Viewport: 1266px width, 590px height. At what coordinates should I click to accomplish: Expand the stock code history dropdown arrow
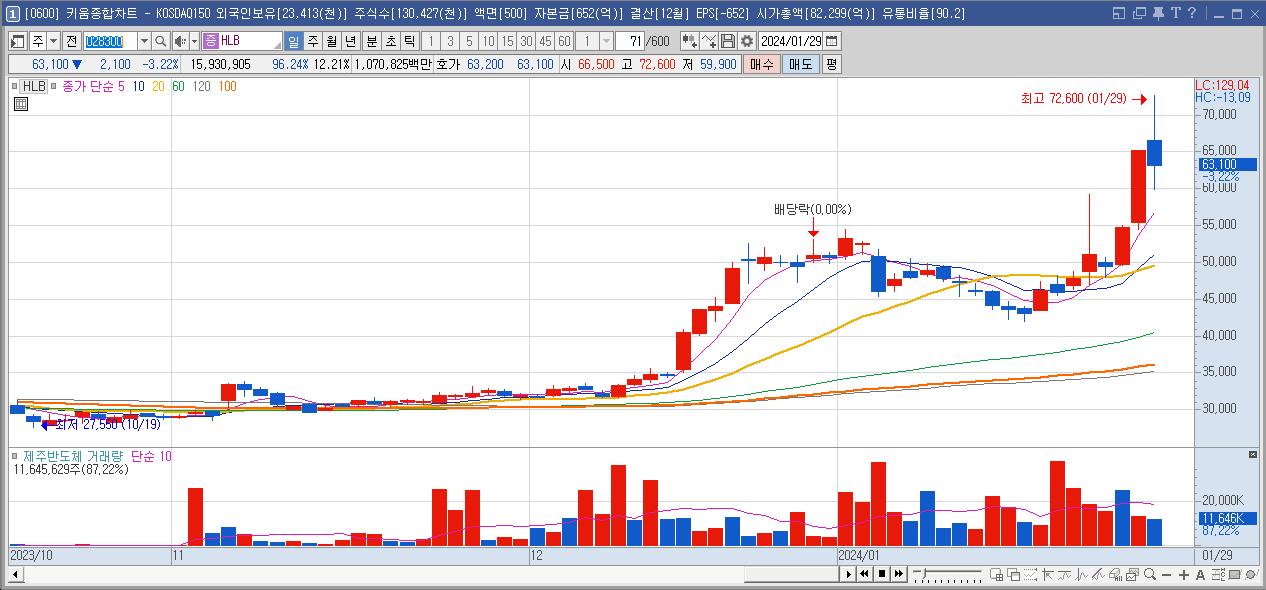click(x=144, y=41)
